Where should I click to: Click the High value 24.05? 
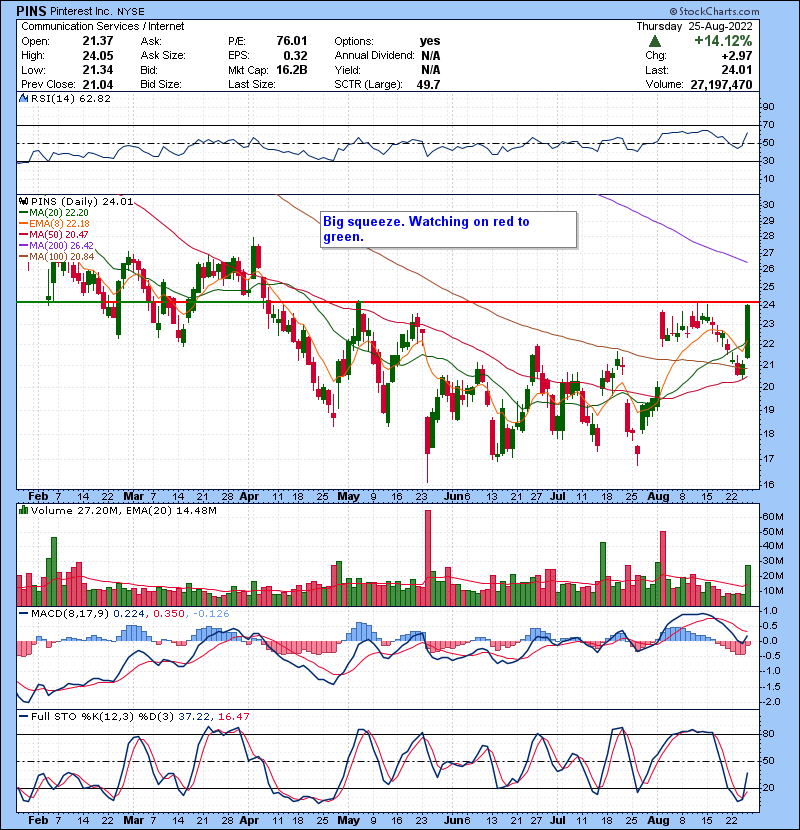point(97,55)
